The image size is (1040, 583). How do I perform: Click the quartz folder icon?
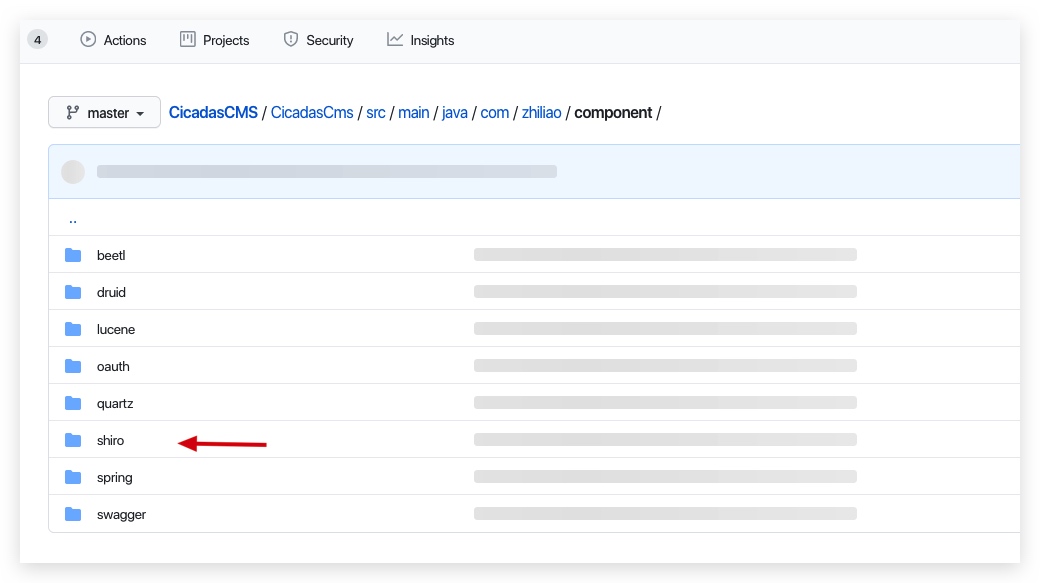73,403
